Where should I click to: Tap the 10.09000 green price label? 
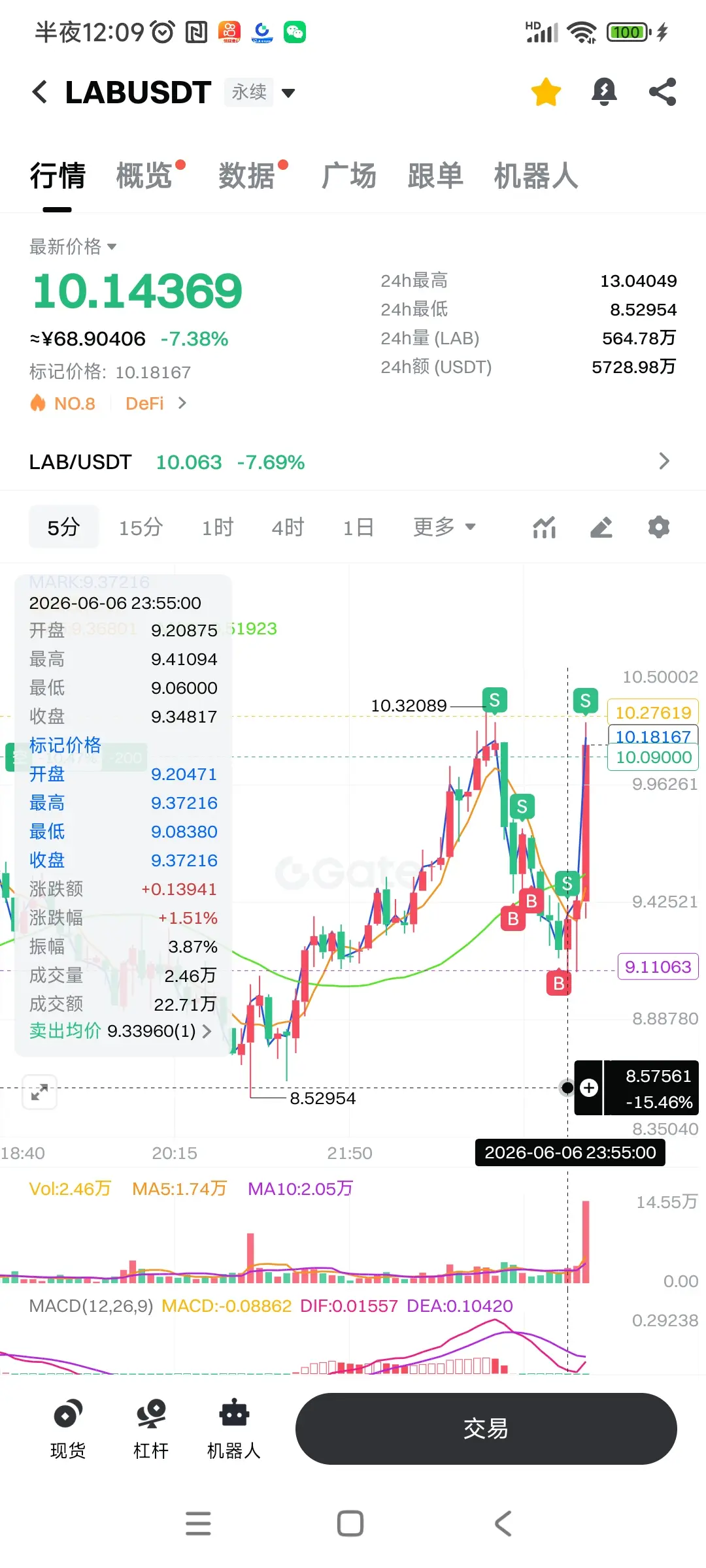653,757
